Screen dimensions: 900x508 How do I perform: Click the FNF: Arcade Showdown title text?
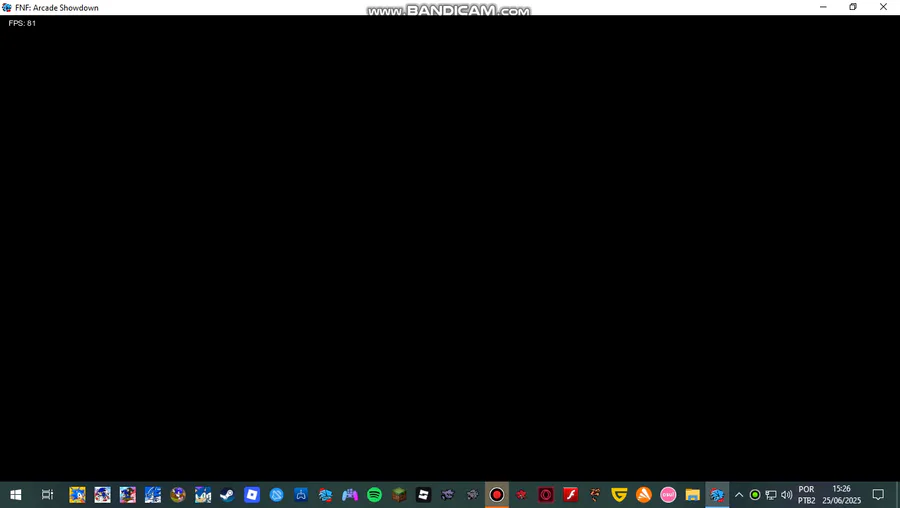tap(57, 7)
